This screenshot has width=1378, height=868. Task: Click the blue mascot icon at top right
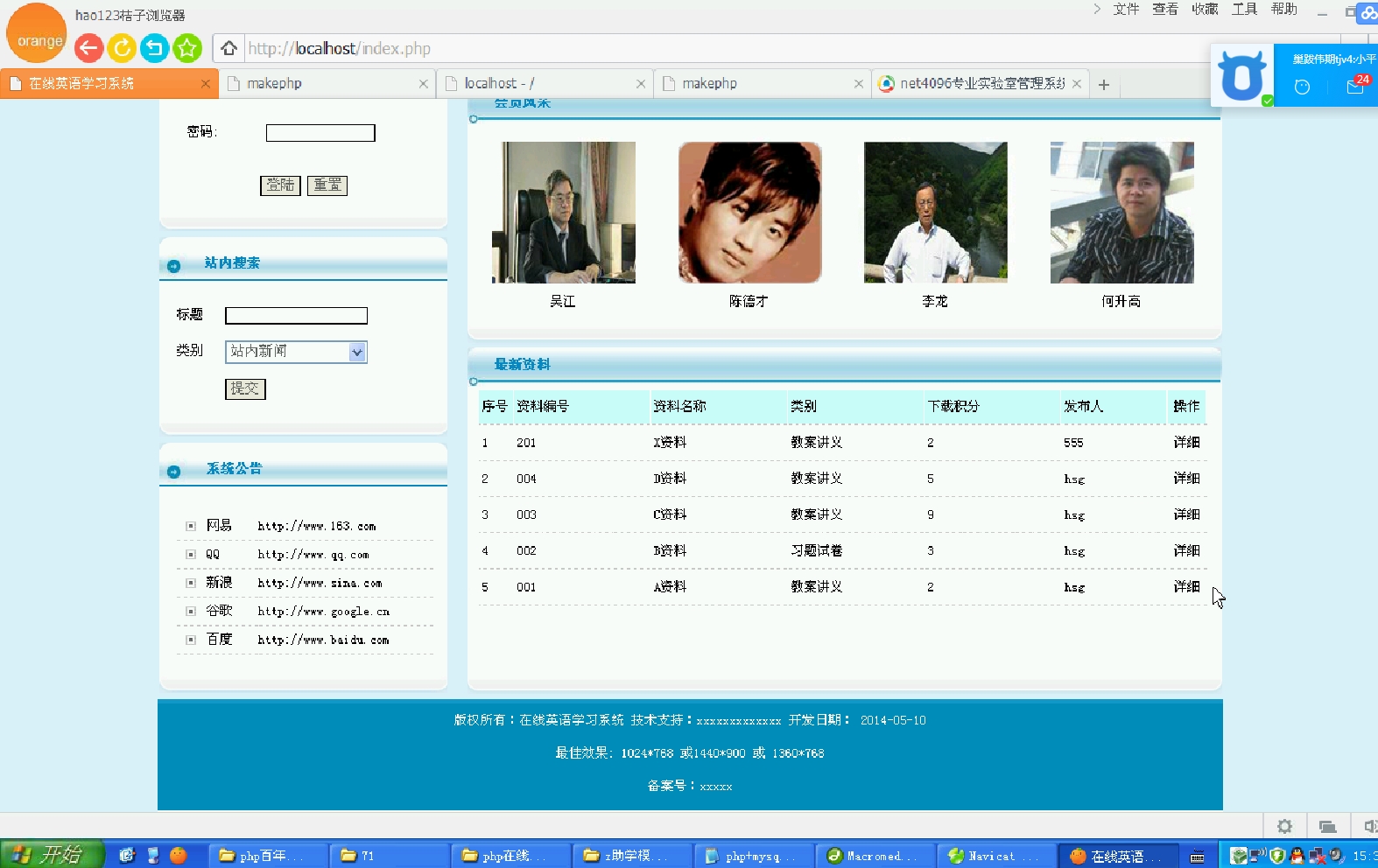tap(1242, 76)
